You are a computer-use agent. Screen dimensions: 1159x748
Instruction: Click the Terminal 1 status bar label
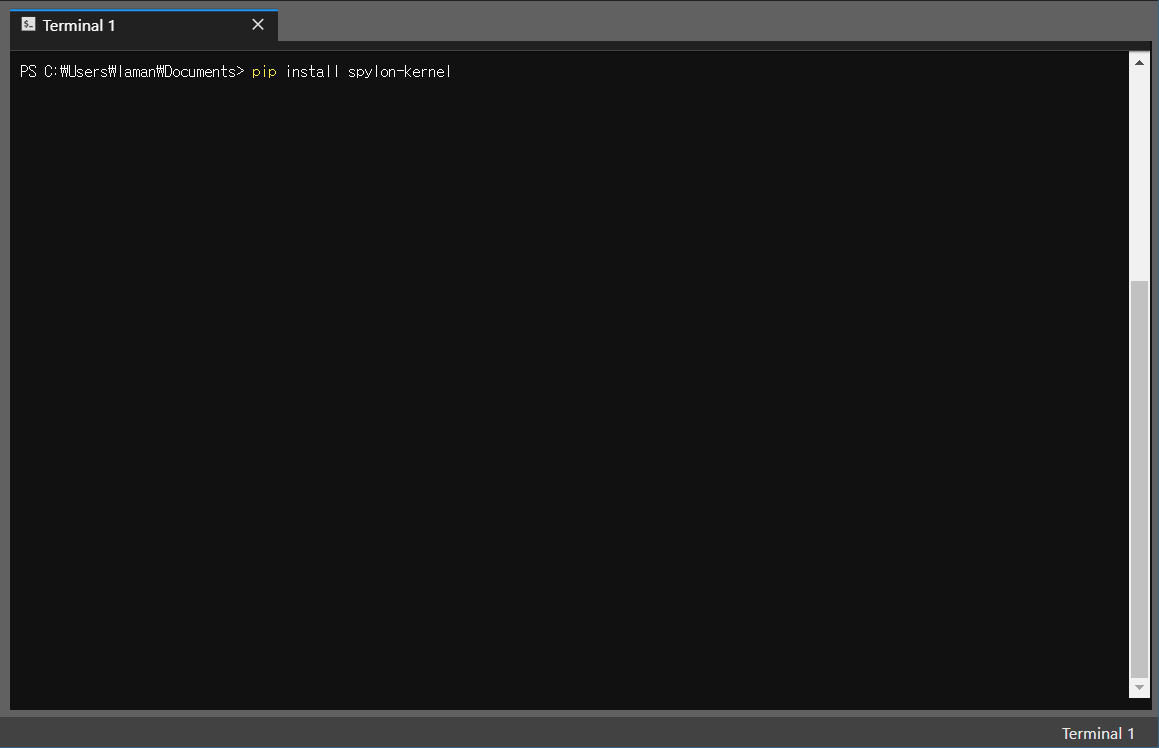coord(1097,733)
